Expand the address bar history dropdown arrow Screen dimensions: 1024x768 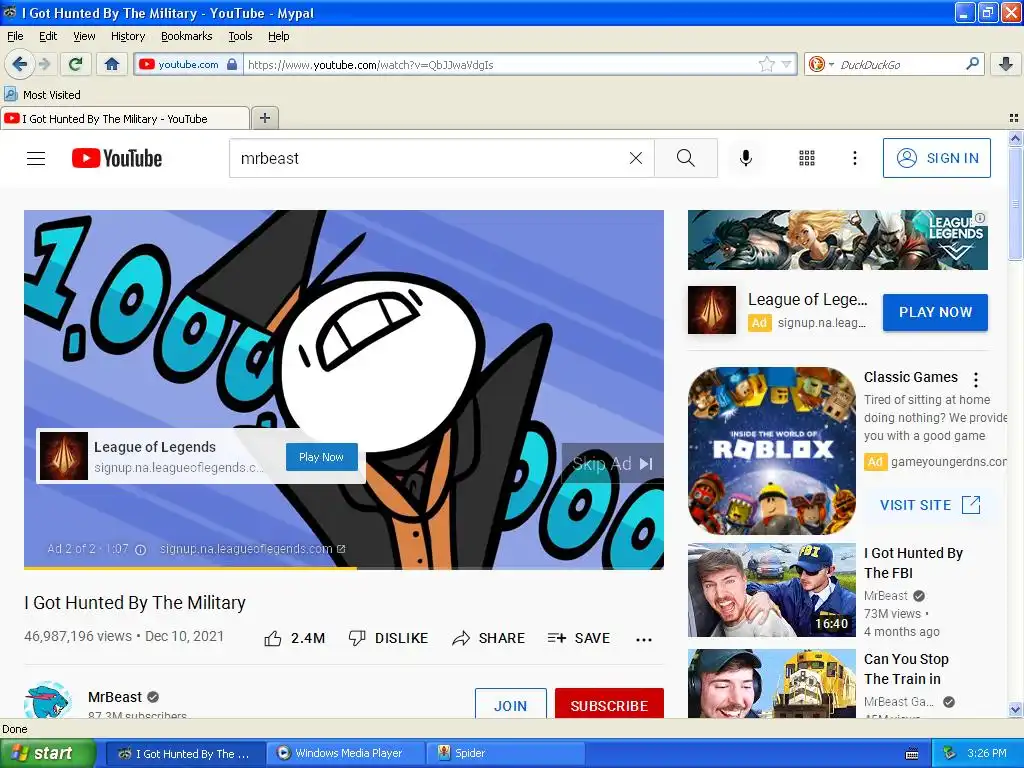pos(786,64)
